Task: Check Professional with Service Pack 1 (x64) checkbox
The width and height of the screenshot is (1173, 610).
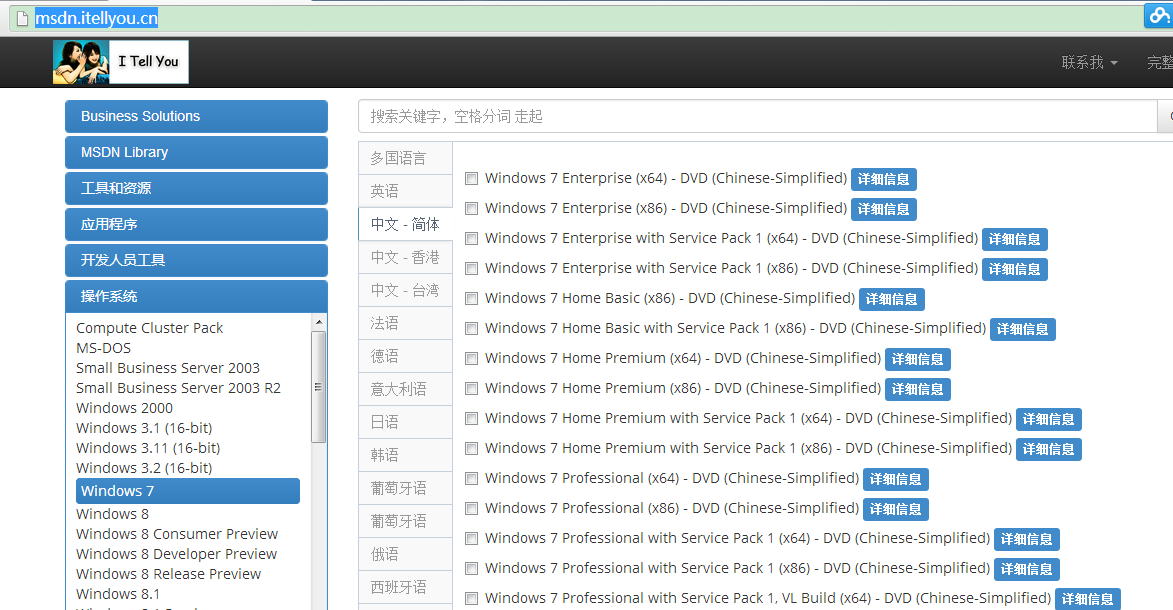Action: coord(471,538)
